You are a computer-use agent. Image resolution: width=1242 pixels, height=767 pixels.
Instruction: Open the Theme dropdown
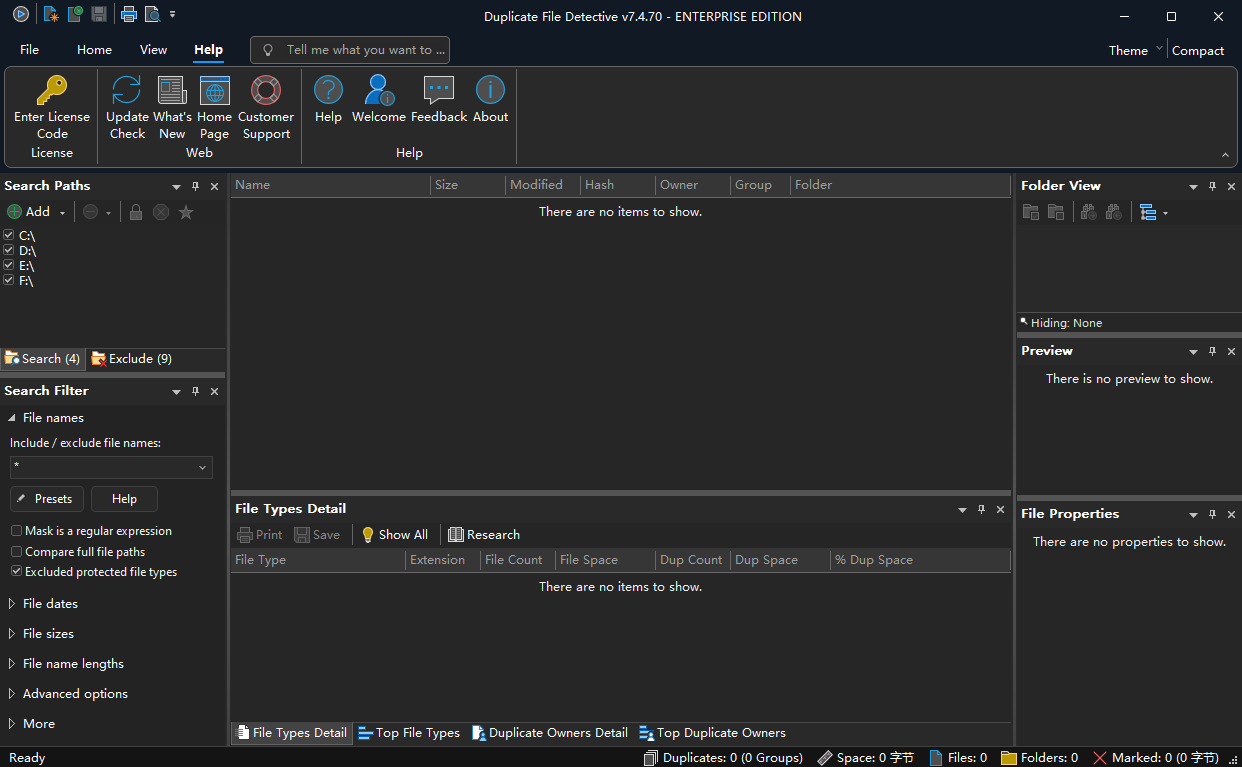pyautogui.click(x=1136, y=50)
